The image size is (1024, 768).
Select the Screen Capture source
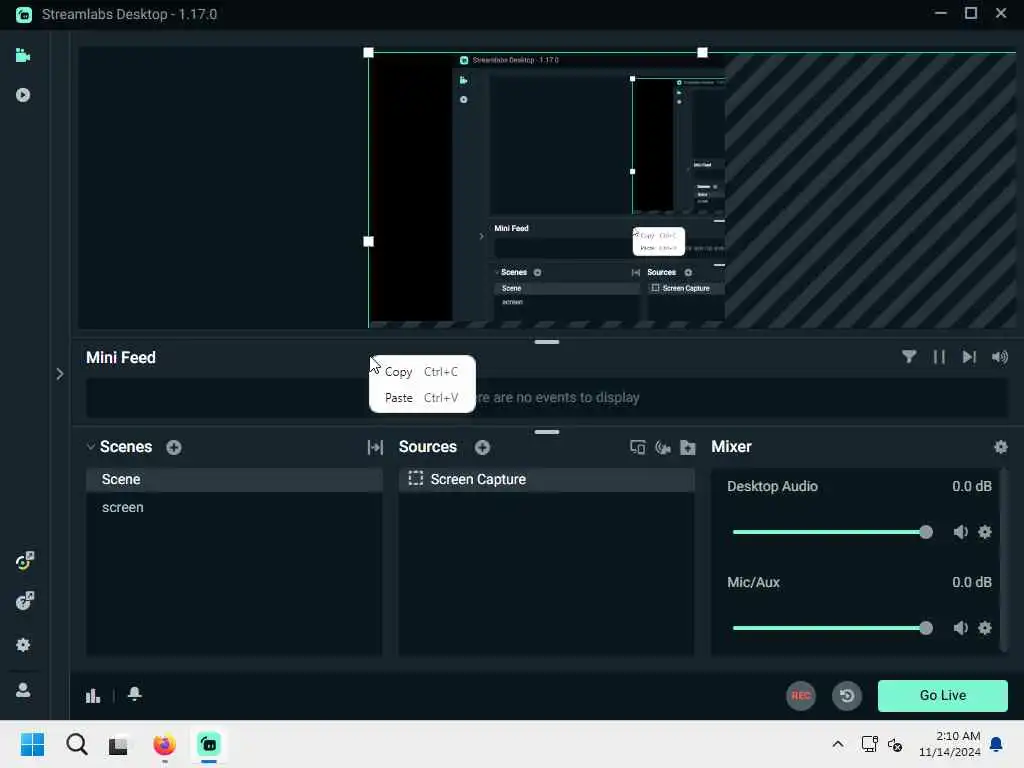547,479
